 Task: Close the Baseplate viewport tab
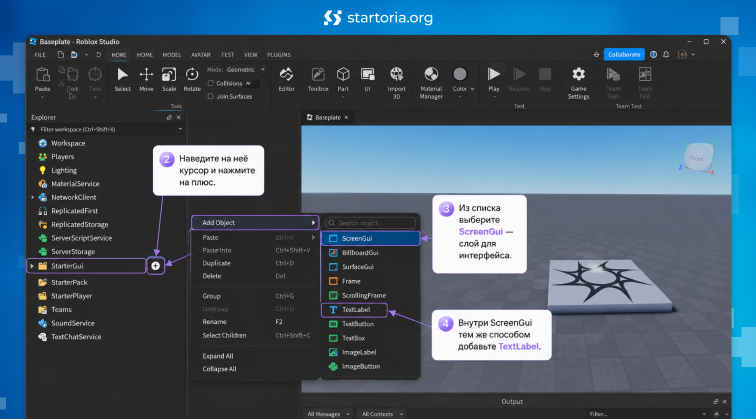coord(346,117)
